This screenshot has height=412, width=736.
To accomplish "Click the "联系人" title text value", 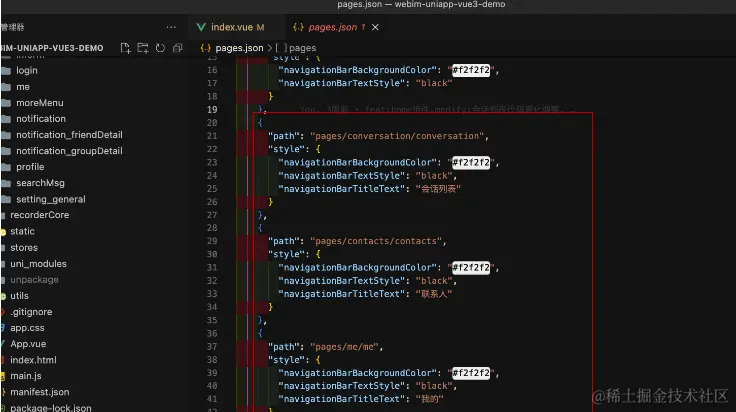I will (433, 294).
